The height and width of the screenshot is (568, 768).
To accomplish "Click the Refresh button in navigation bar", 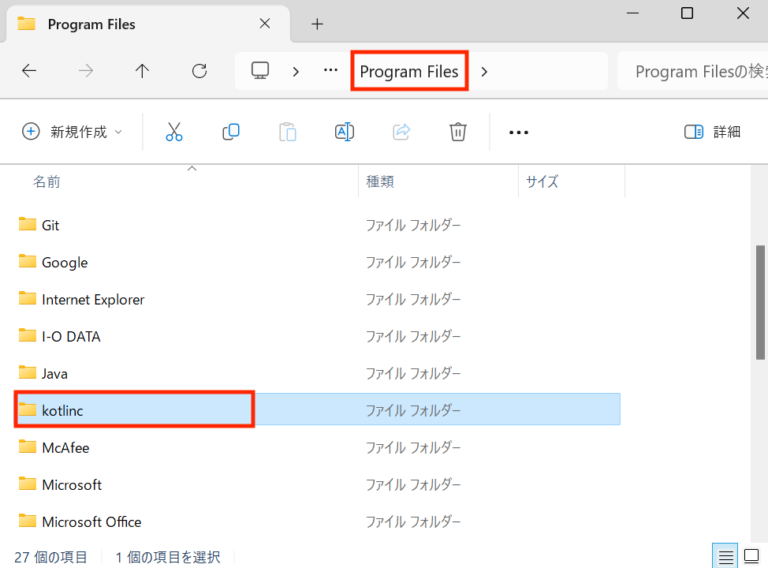I will (x=199, y=71).
